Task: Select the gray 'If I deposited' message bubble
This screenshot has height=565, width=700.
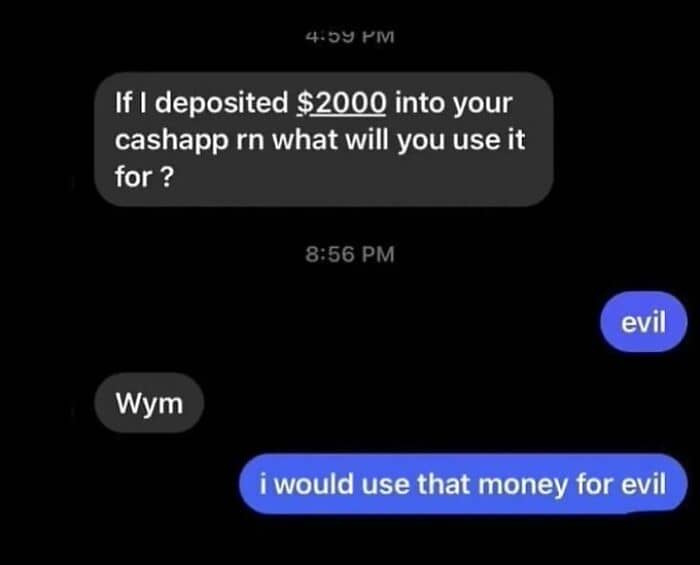Action: [x=324, y=139]
